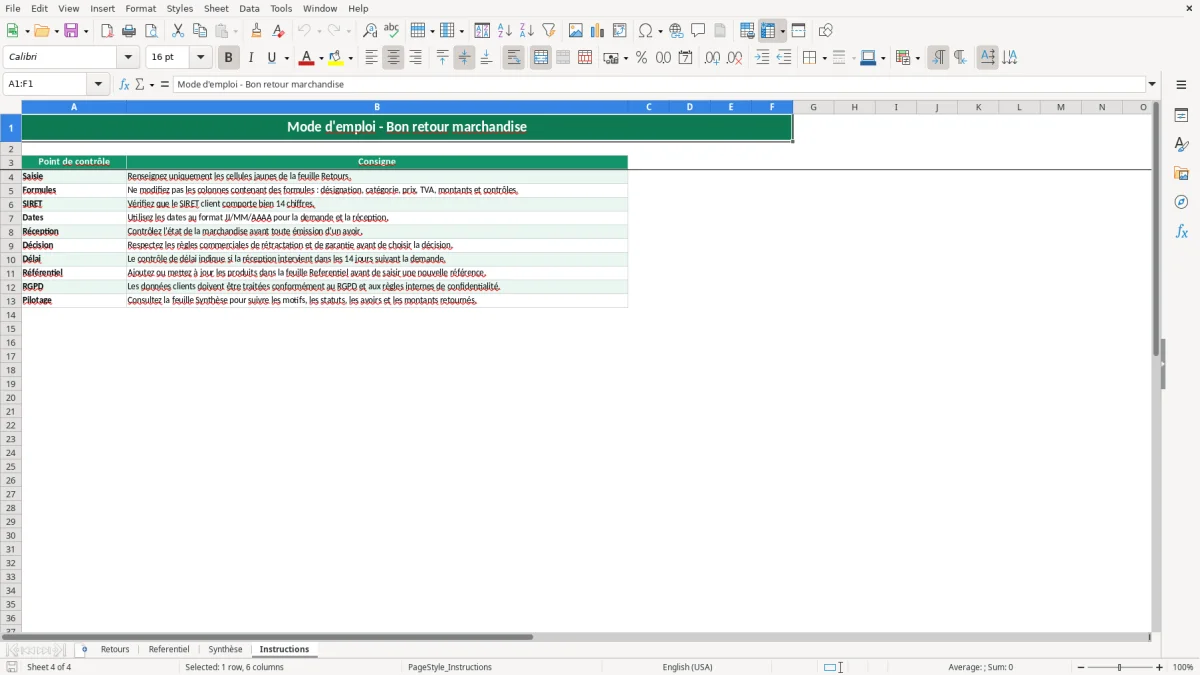
Task: Open Find & Replace
Action: pyautogui.click(x=370, y=31)
